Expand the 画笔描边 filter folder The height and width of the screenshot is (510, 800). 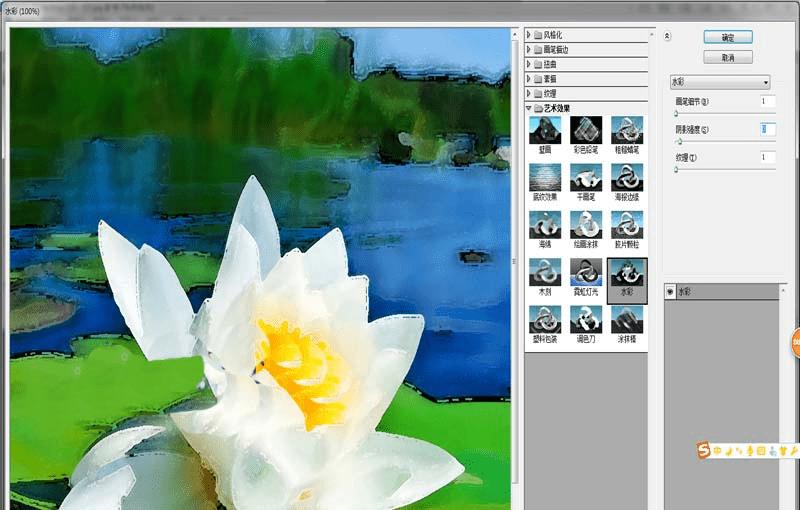click(529, 49)
